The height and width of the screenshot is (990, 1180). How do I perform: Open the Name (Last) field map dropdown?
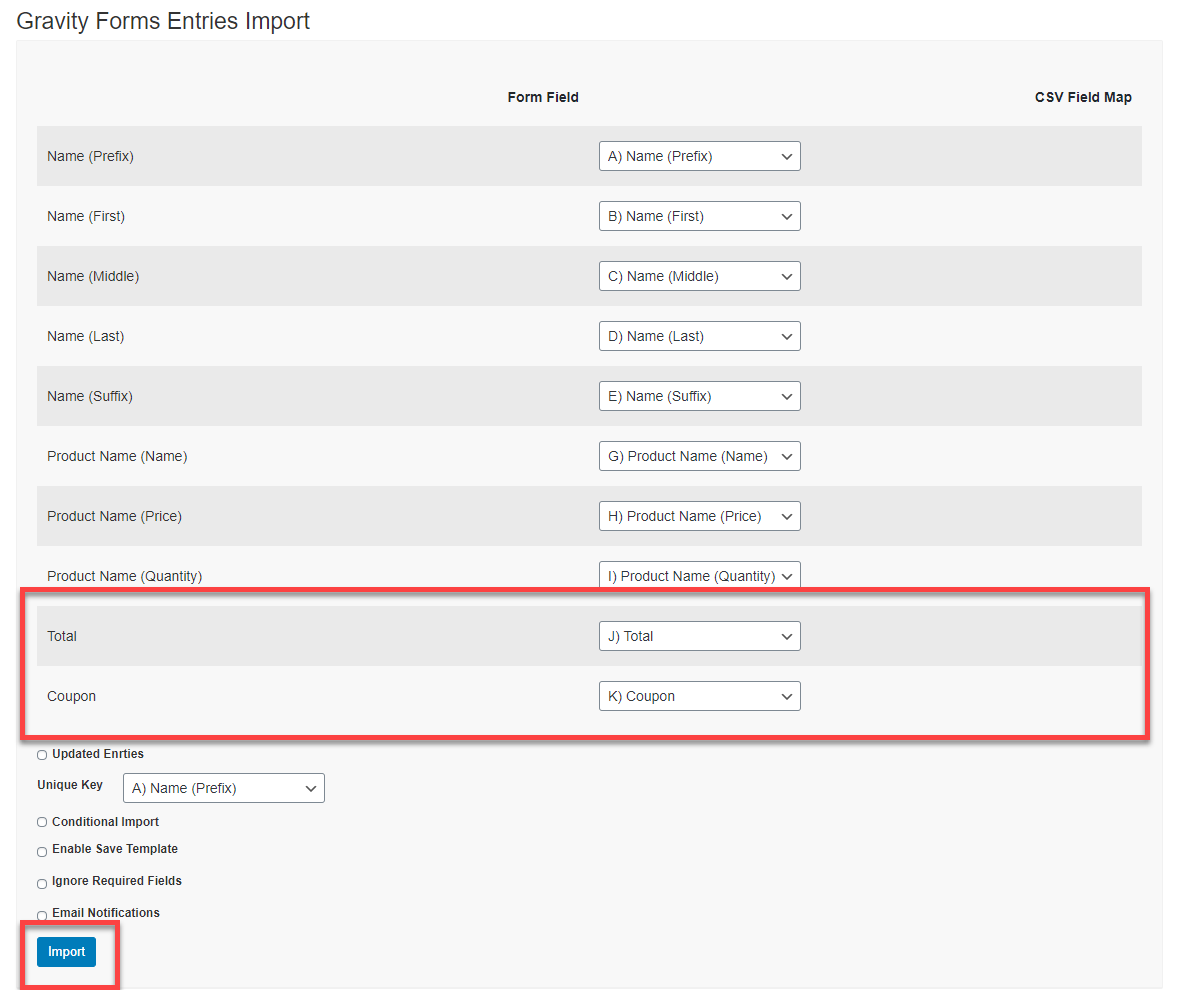pos(699,336)
